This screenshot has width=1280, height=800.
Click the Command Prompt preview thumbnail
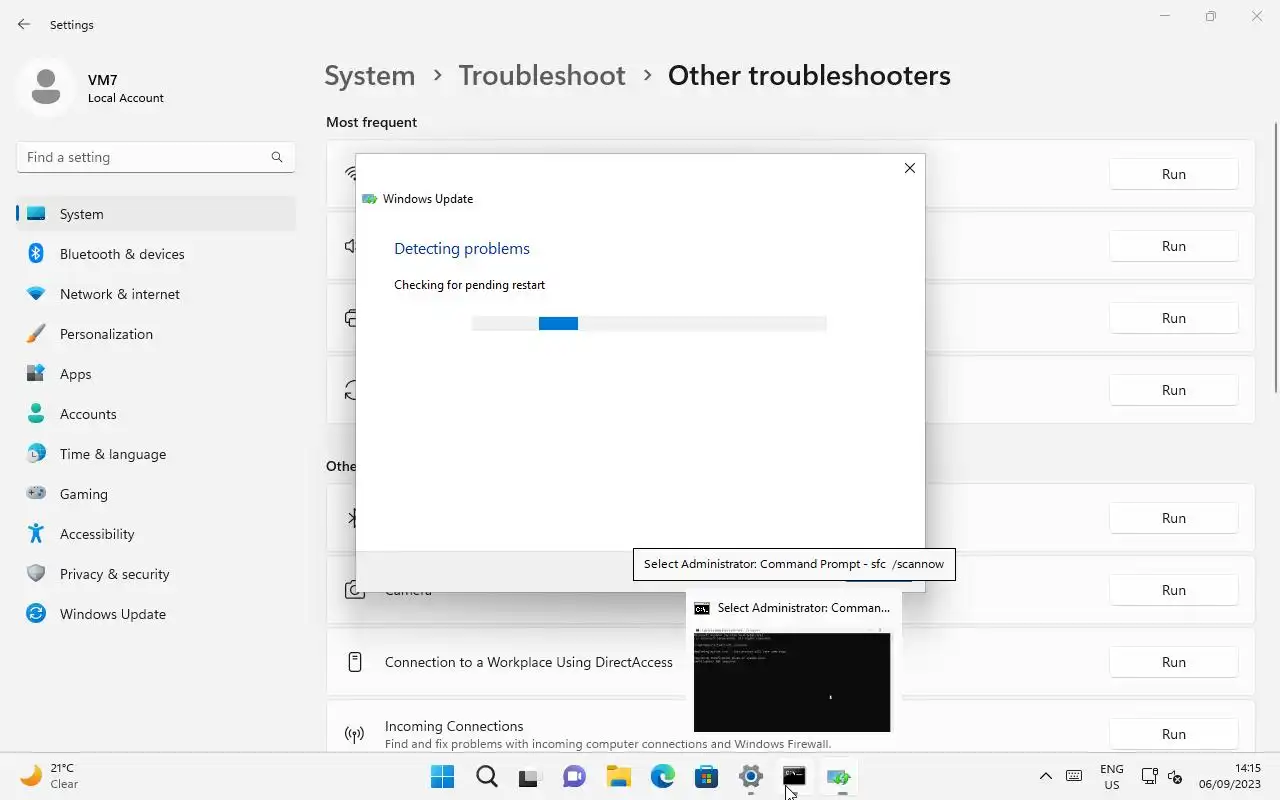pyautogui.click(x=792, y=680)
